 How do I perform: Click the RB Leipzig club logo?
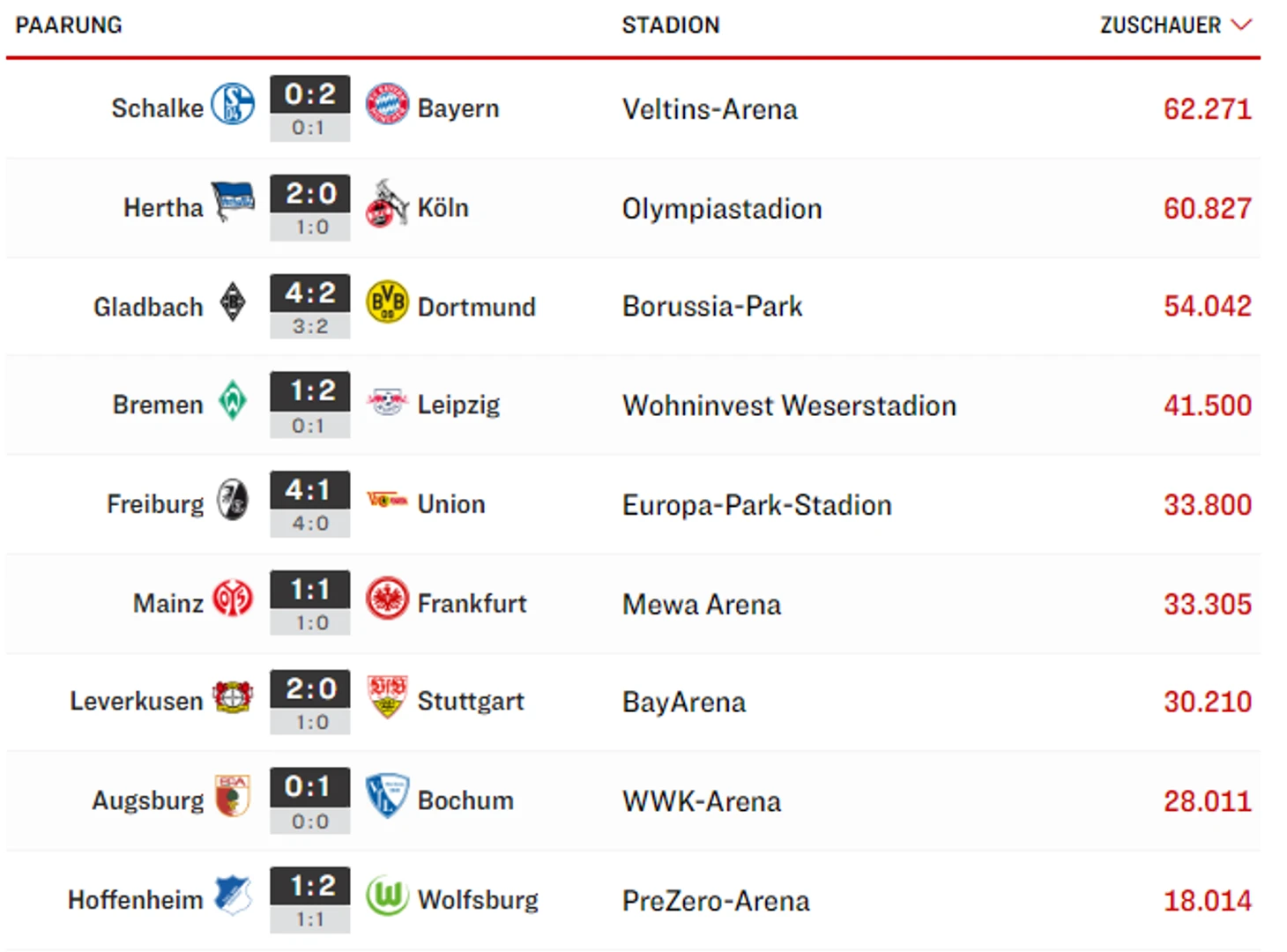tap(387, 401)
